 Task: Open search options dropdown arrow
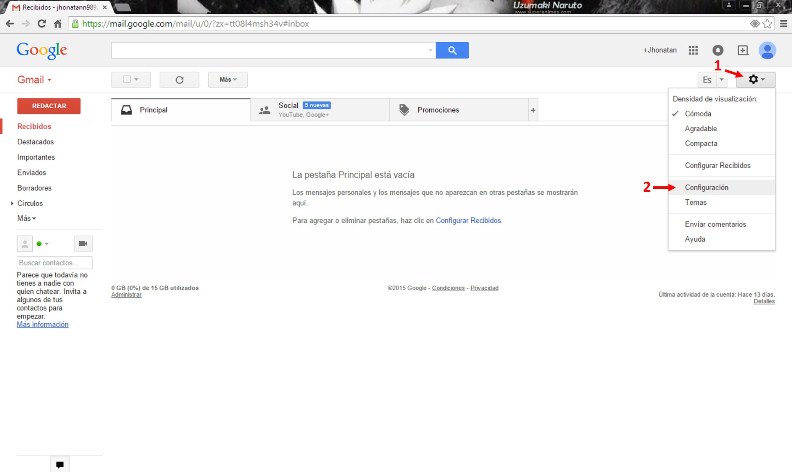click(430, 50)
